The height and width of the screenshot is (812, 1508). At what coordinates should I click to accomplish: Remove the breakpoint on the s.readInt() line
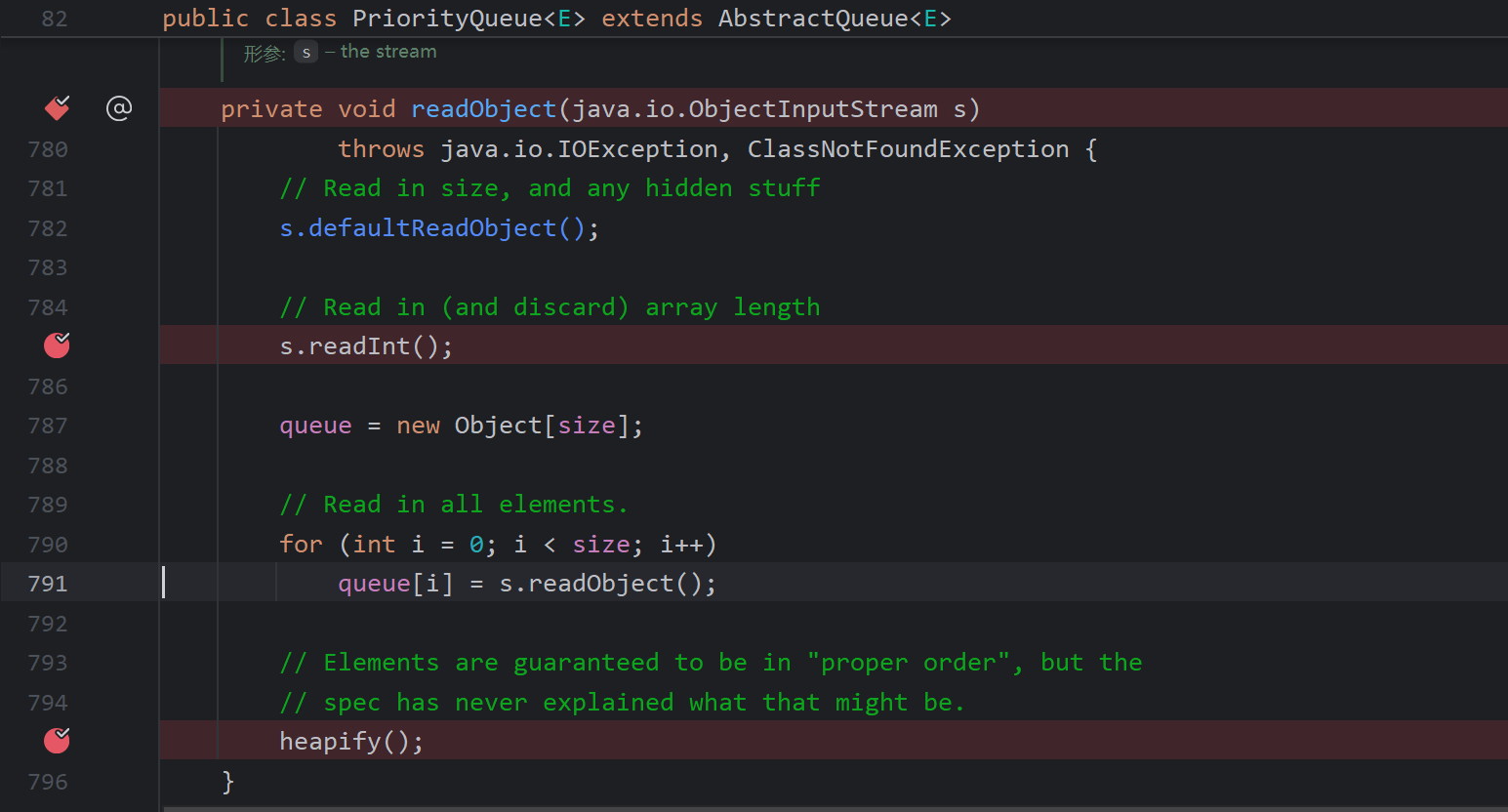click(58, 345)
